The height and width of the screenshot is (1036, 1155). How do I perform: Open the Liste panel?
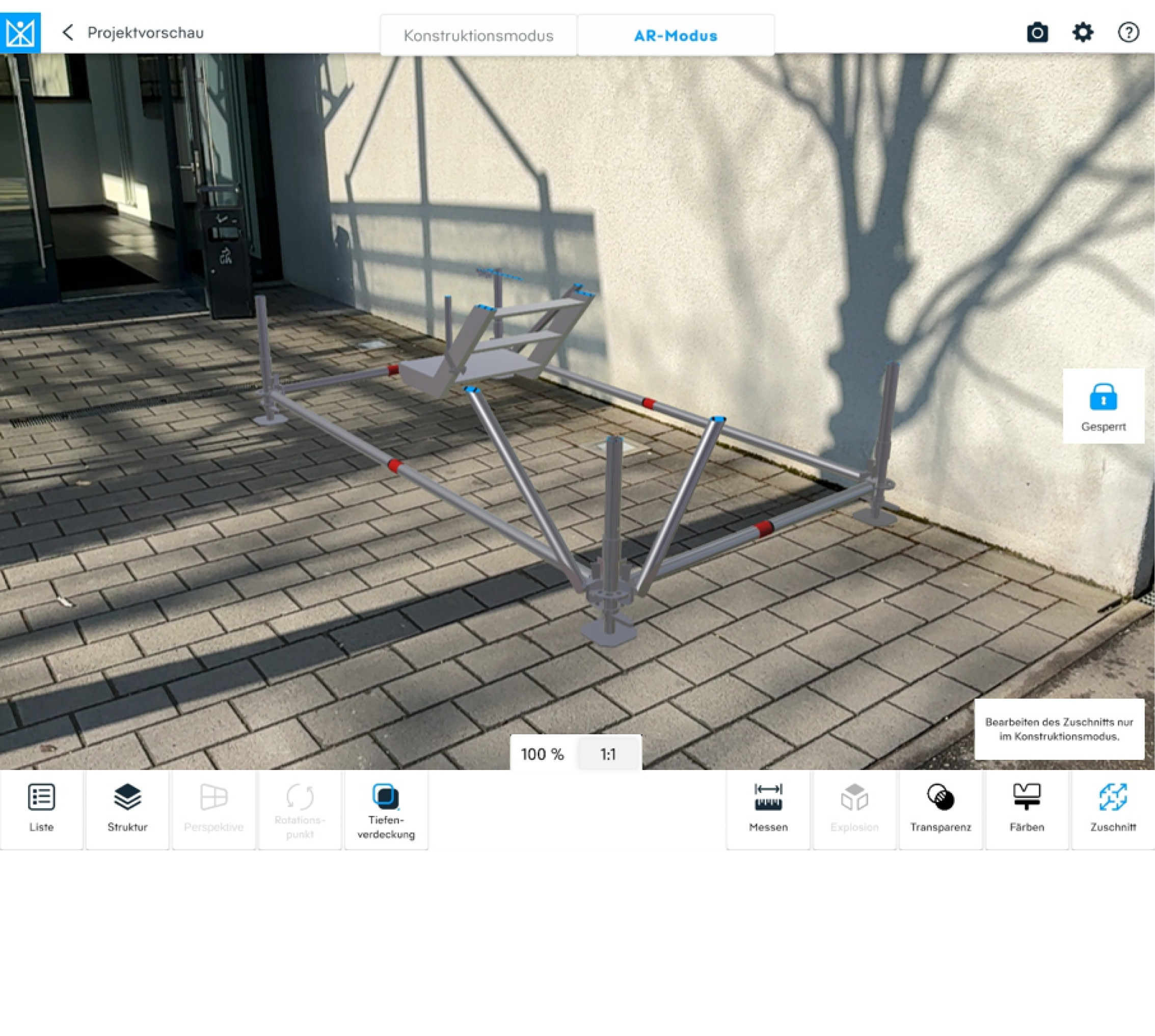(x=42, y=810)
